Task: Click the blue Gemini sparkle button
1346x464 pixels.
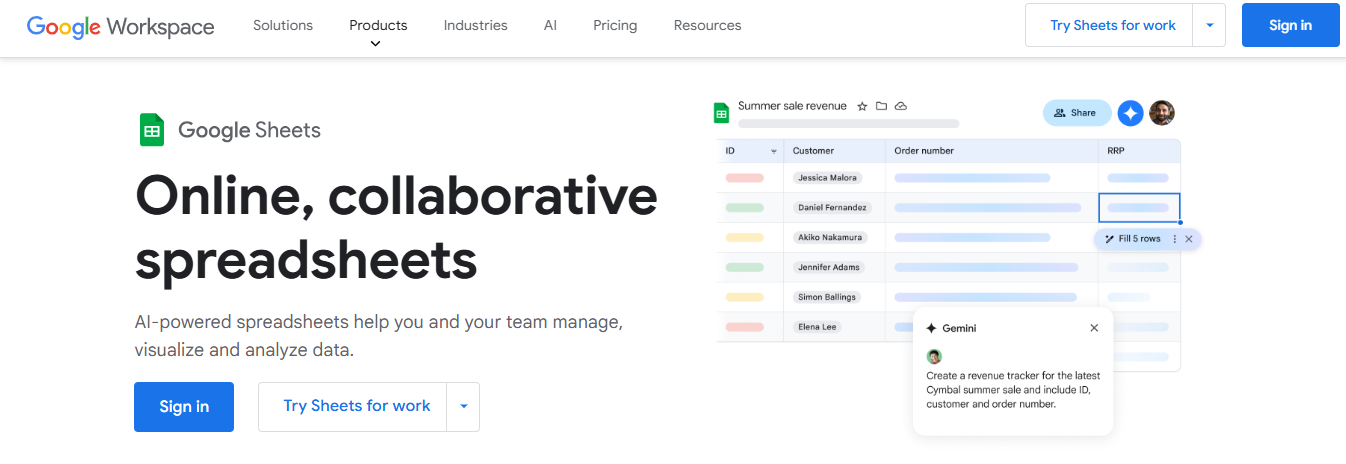Action: [1130, 113]
